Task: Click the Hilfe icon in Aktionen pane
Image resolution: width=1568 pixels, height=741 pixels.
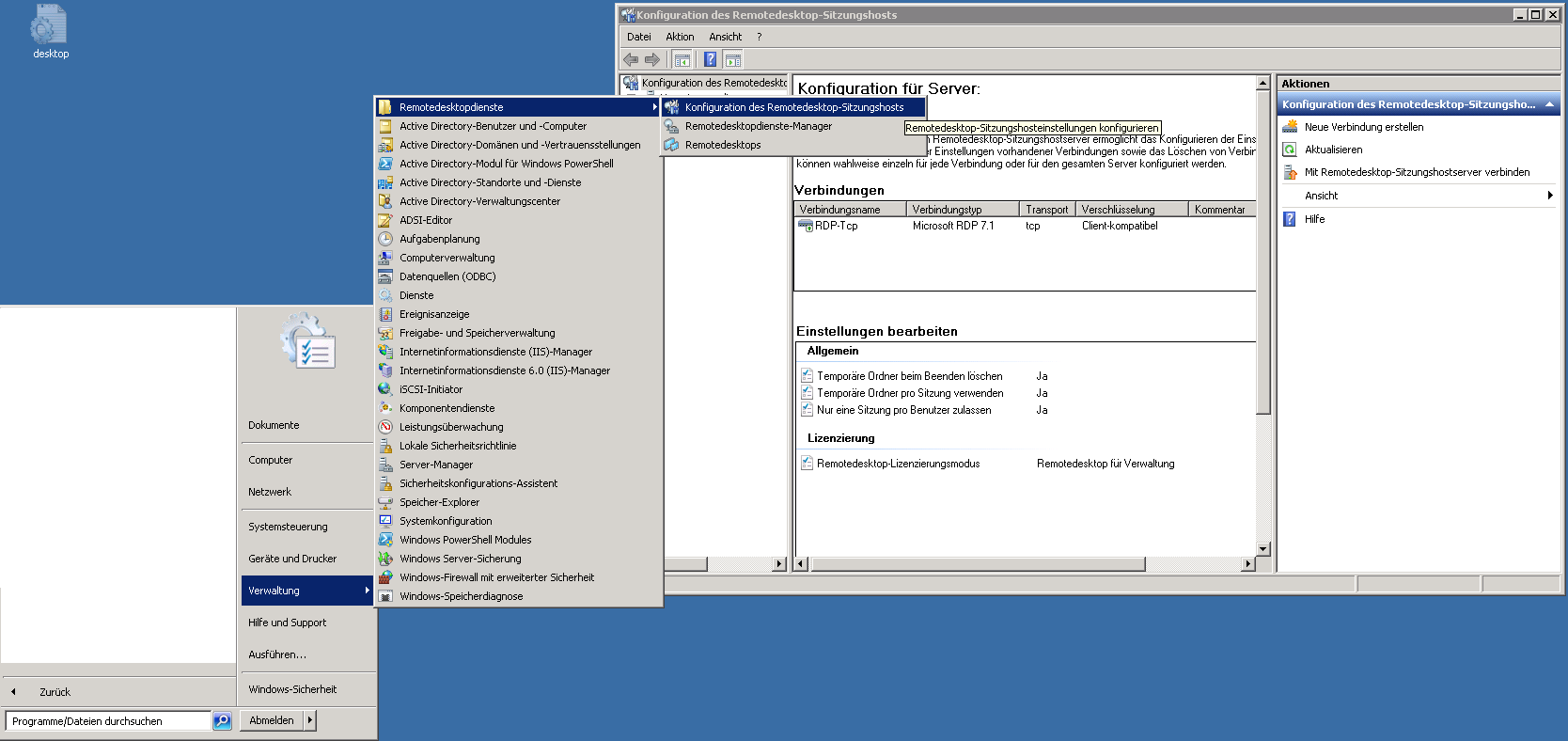Action: coord(1290,219)
